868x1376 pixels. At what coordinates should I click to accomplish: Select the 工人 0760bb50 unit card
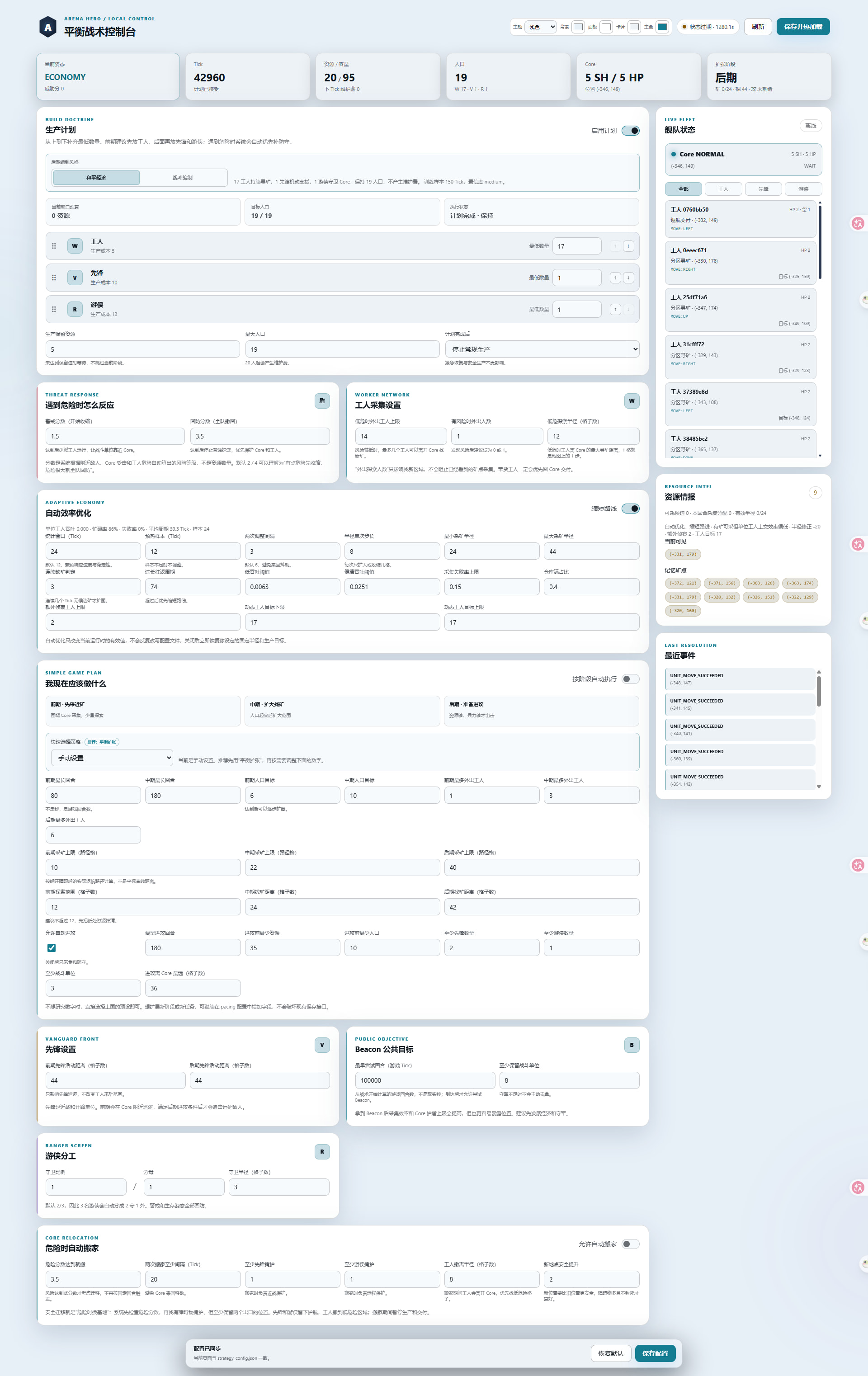(741, 219)
